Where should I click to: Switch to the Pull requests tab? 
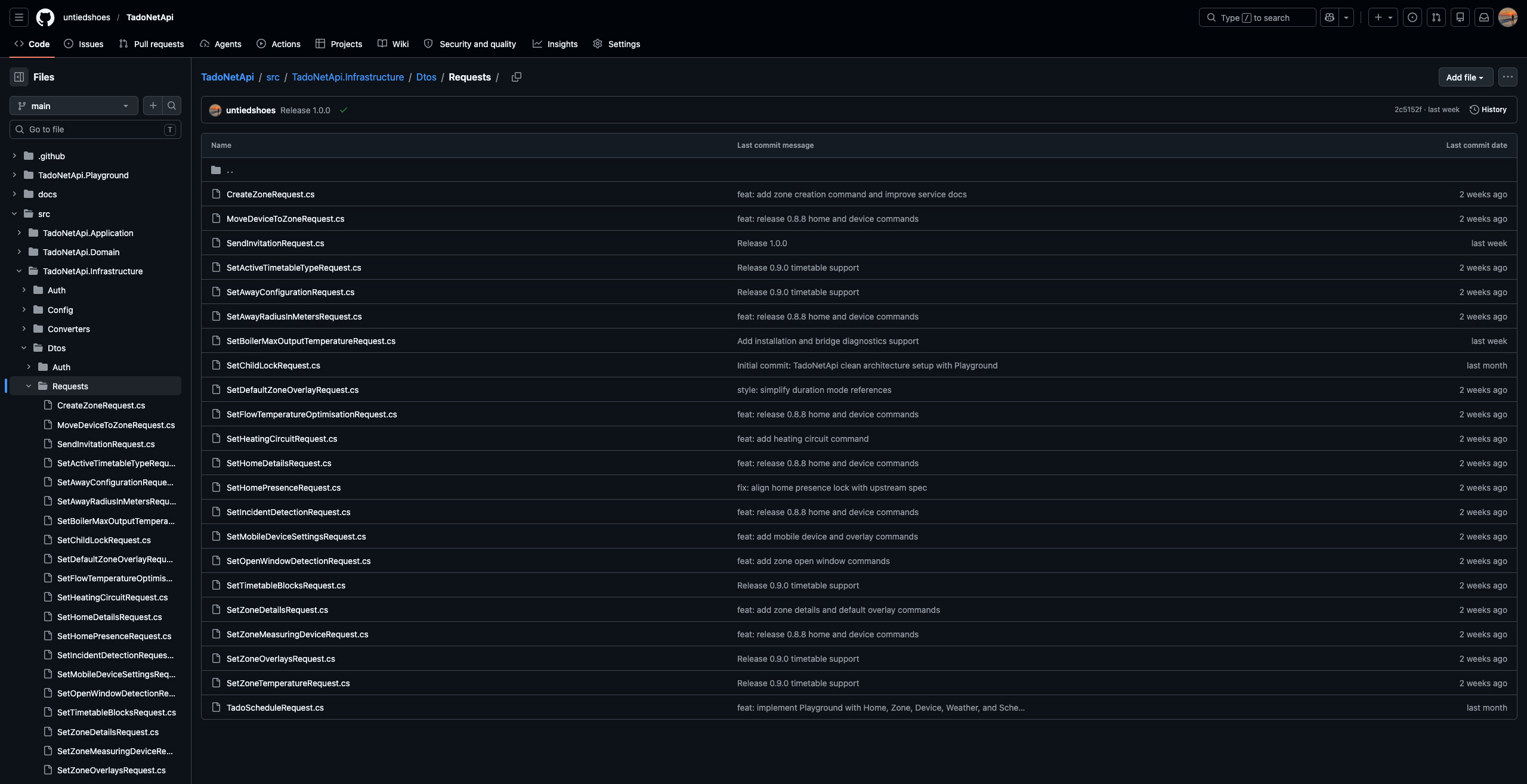tap(152, 44)
